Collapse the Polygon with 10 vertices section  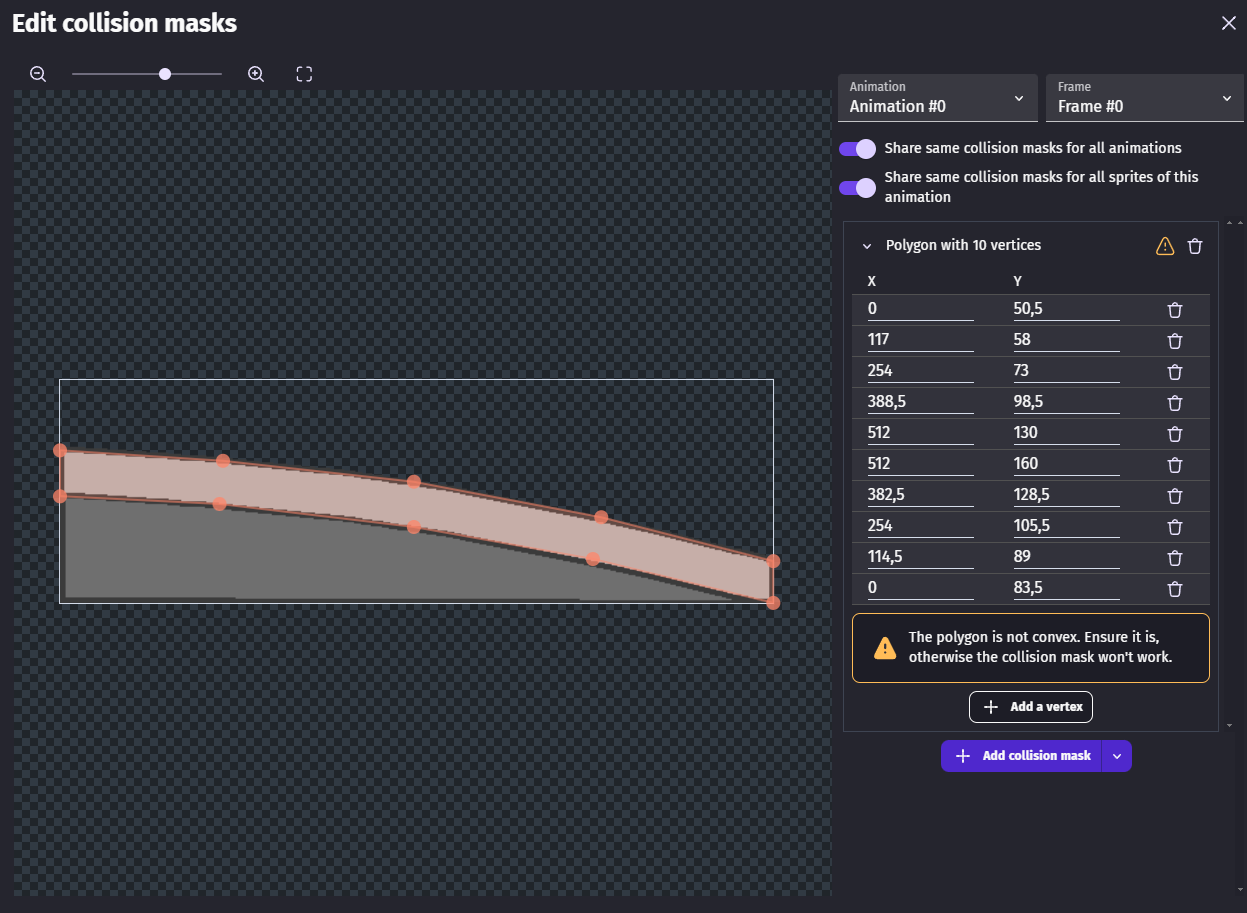[867, 246]
